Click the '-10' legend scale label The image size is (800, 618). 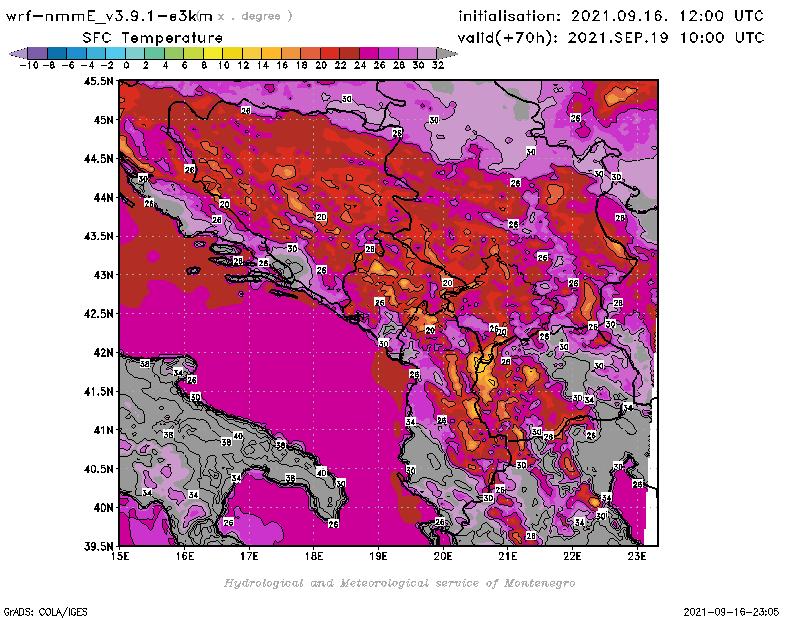click(29, 65)
